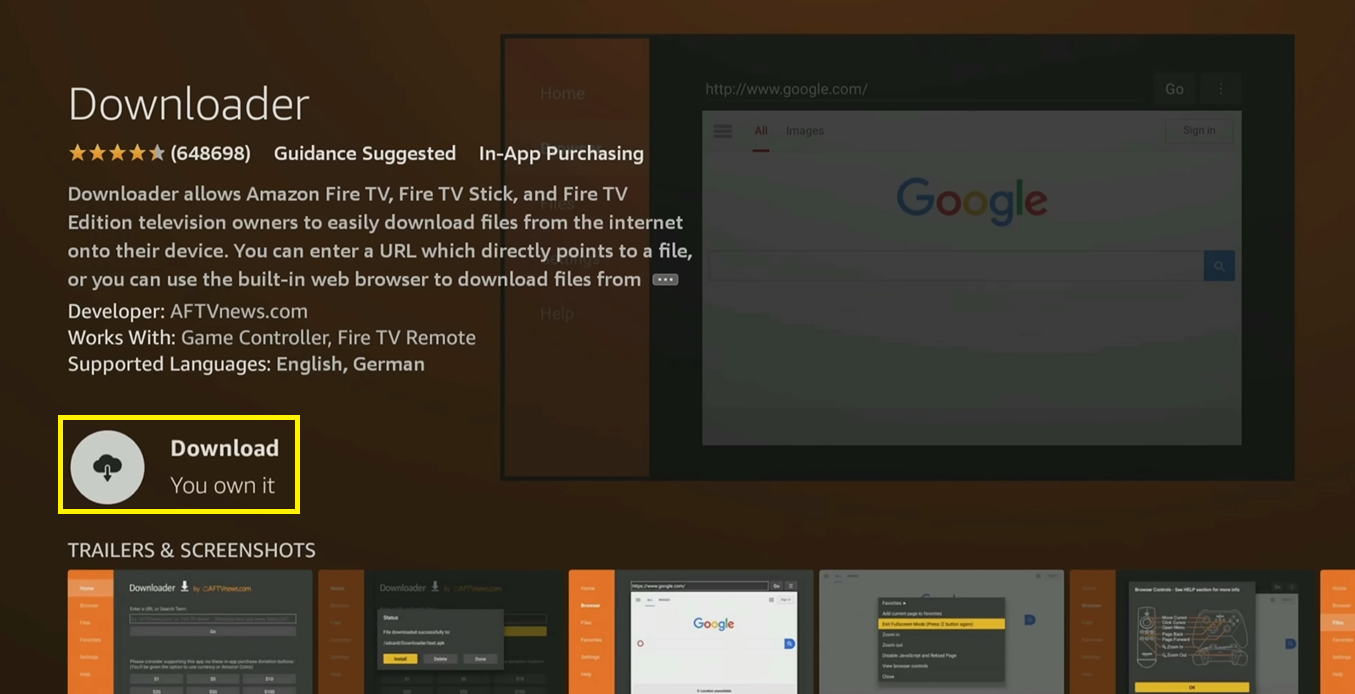Viewport: 1355px width, 694px height.
Task: Click the 'Downloader' app title
Action: pyautogui.click(x=189, y=104)
